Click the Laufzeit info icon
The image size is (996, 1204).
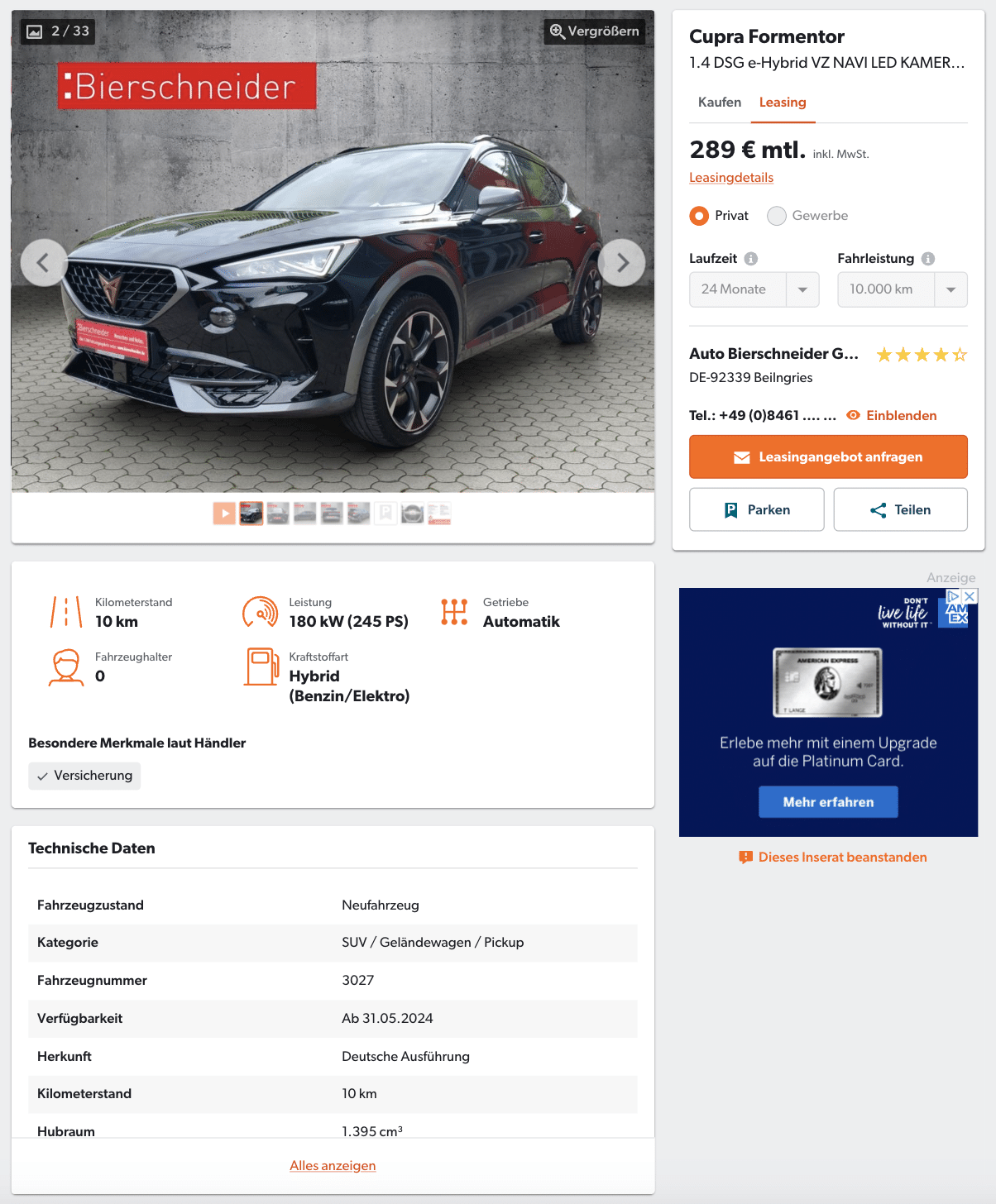point(751,259)
